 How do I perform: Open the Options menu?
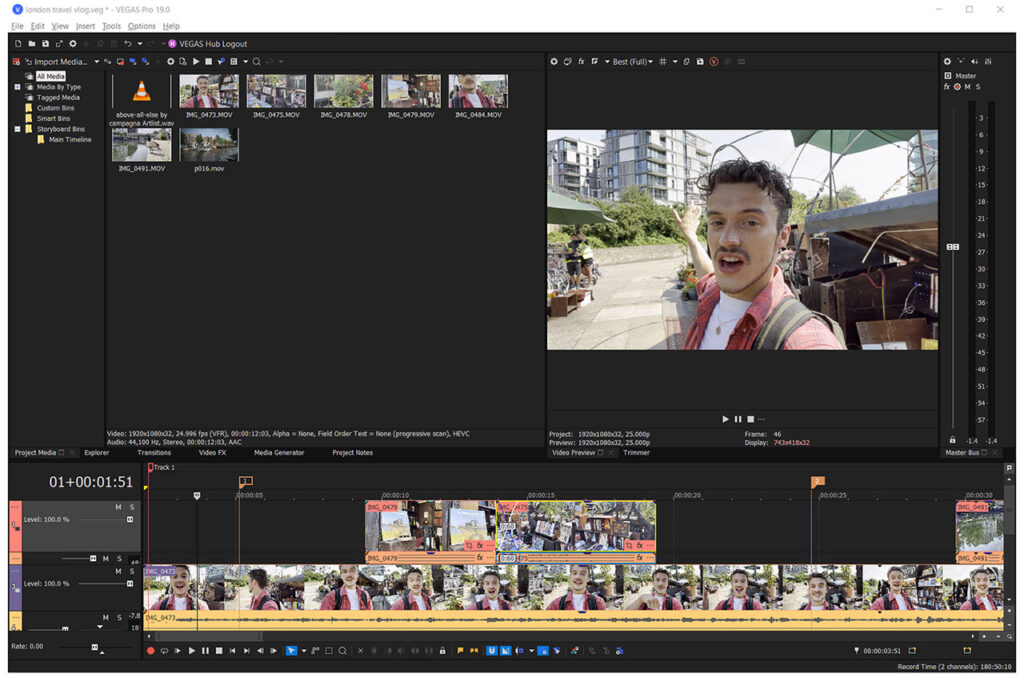coord(141,26)
